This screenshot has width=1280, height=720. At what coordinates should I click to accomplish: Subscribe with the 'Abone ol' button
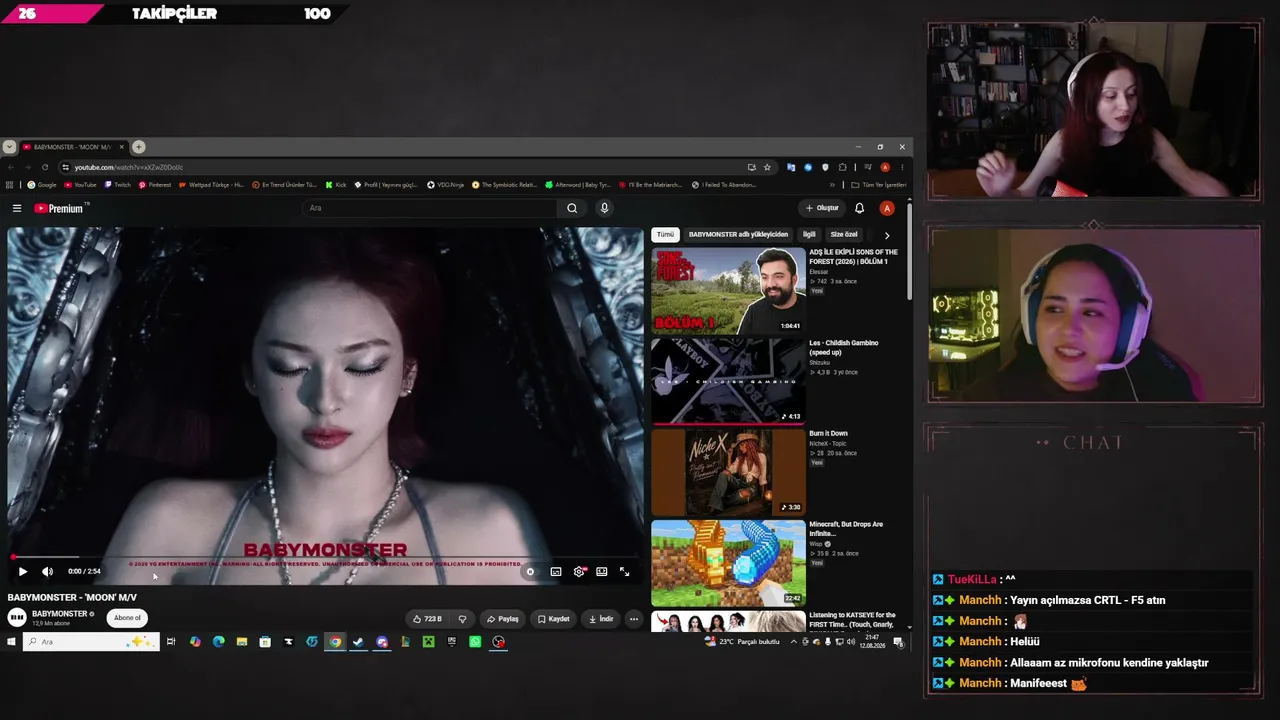(x=127, y=618)
